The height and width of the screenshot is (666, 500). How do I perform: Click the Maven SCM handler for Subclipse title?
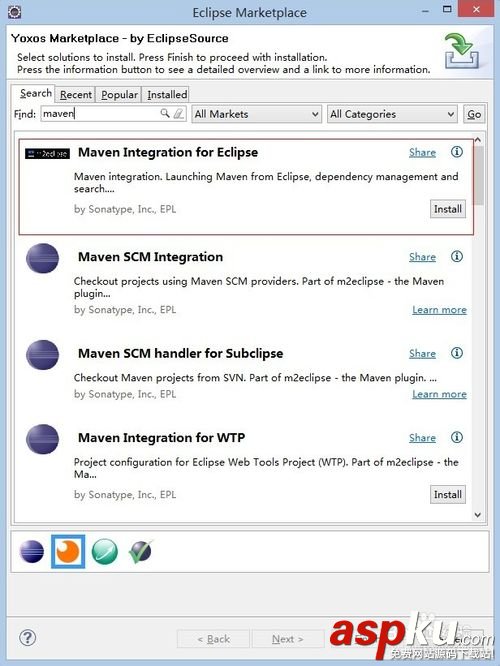coord(181,353)
